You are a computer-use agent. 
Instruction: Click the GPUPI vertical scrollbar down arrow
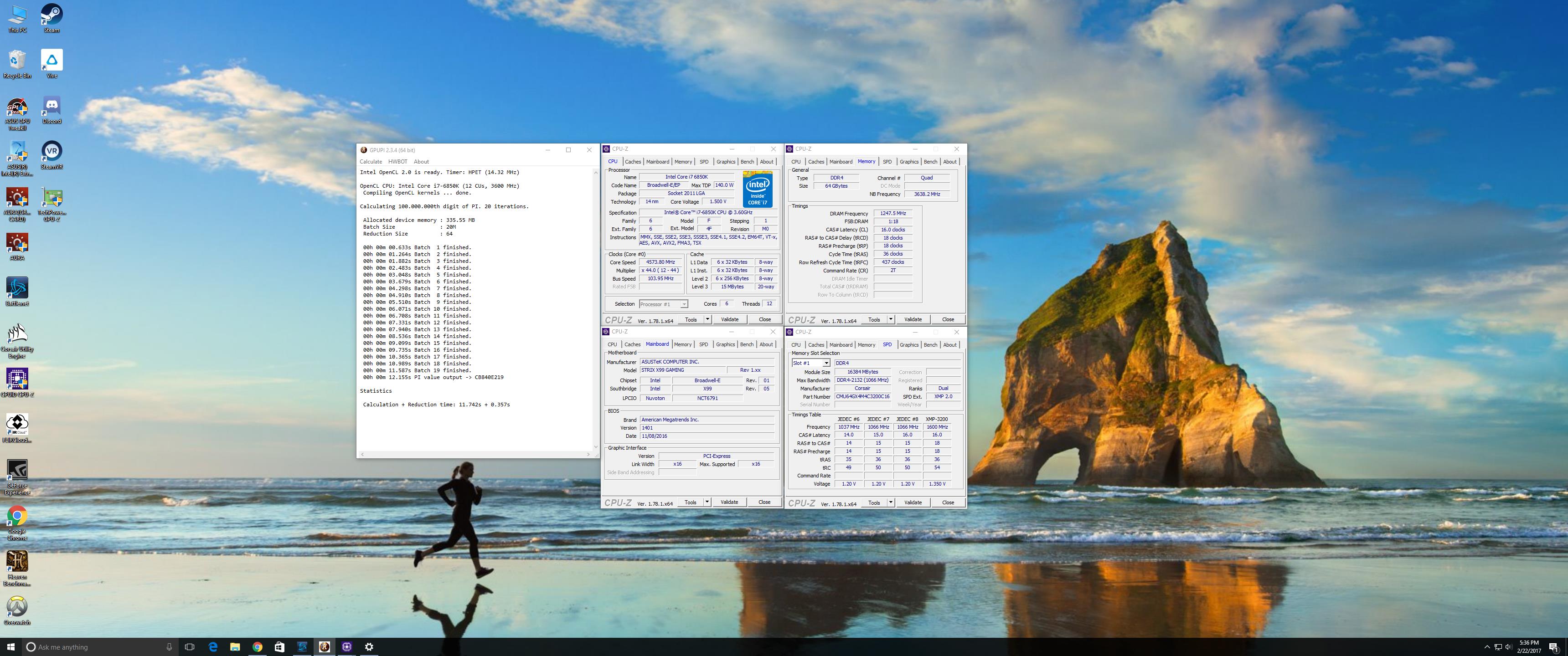click(x=596, y=446)
